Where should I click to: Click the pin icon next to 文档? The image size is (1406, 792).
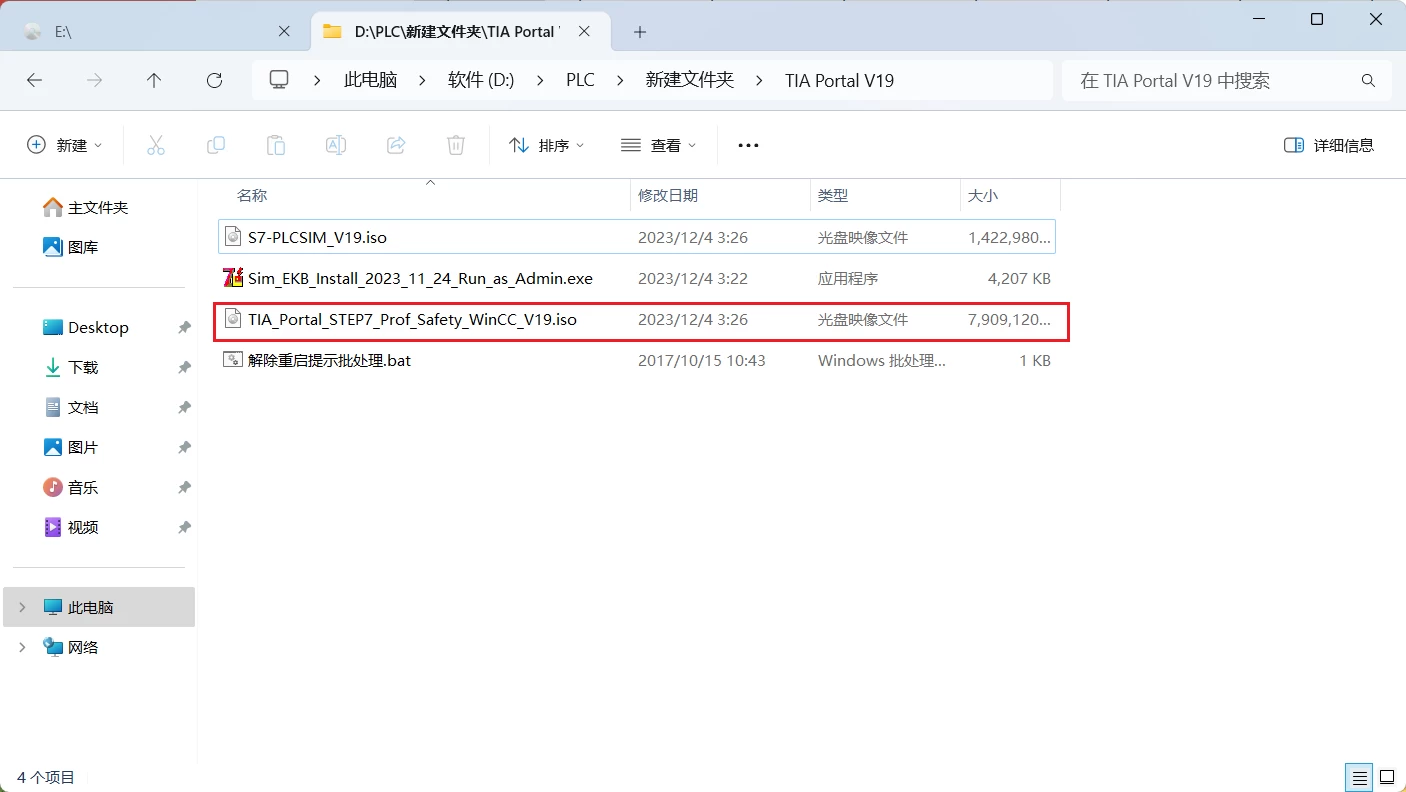184,408
